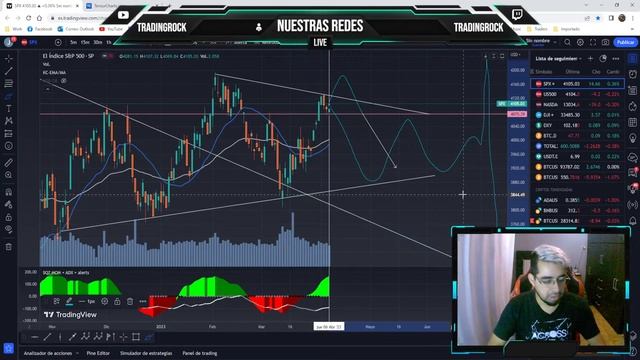Enable the magnet mode tool
The height and width of the screenshot is (360, 640).
click(9, 192)
